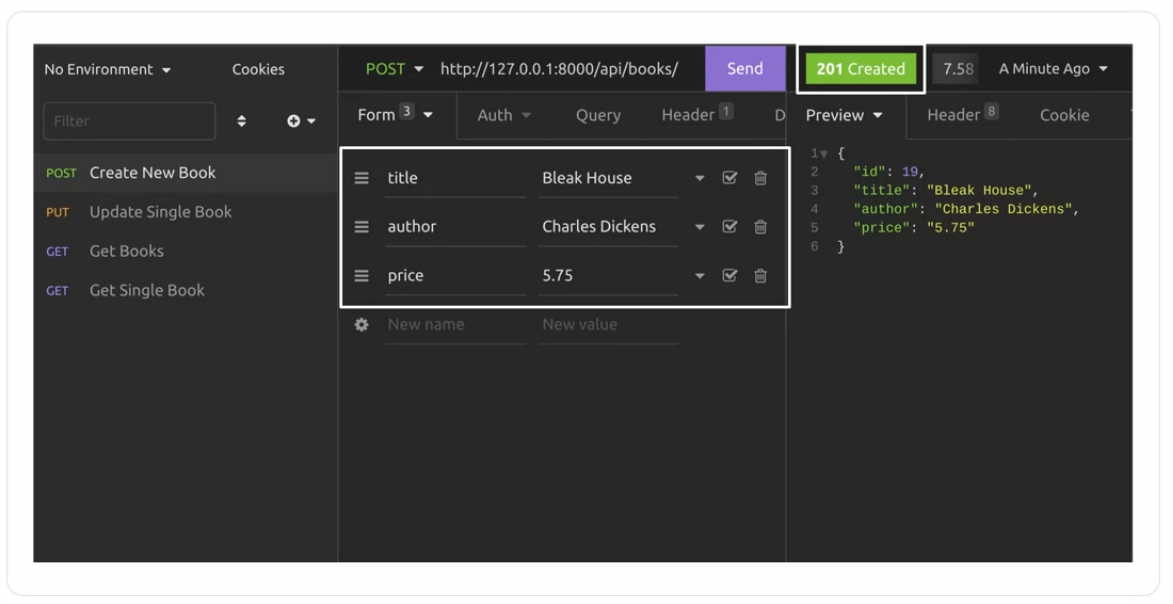Open the plus create-request menu
This screenshot has height=604, width=1173.
301,121
